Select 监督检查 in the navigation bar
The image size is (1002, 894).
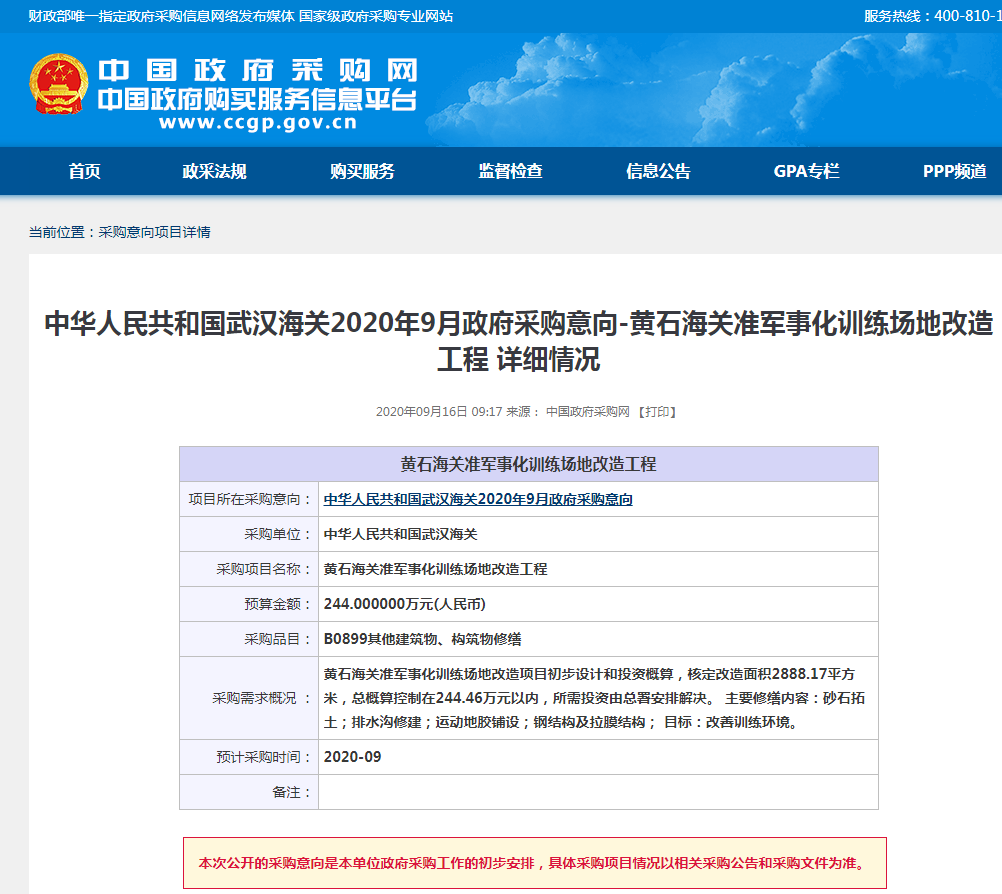click(x=511, y=171)
